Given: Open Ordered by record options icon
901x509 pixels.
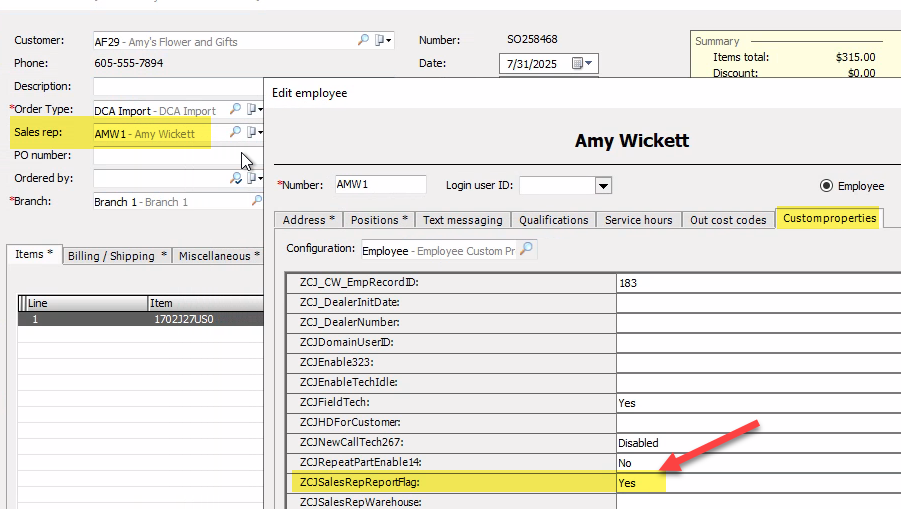Looking at the screenshot, I should click(254, 178).
